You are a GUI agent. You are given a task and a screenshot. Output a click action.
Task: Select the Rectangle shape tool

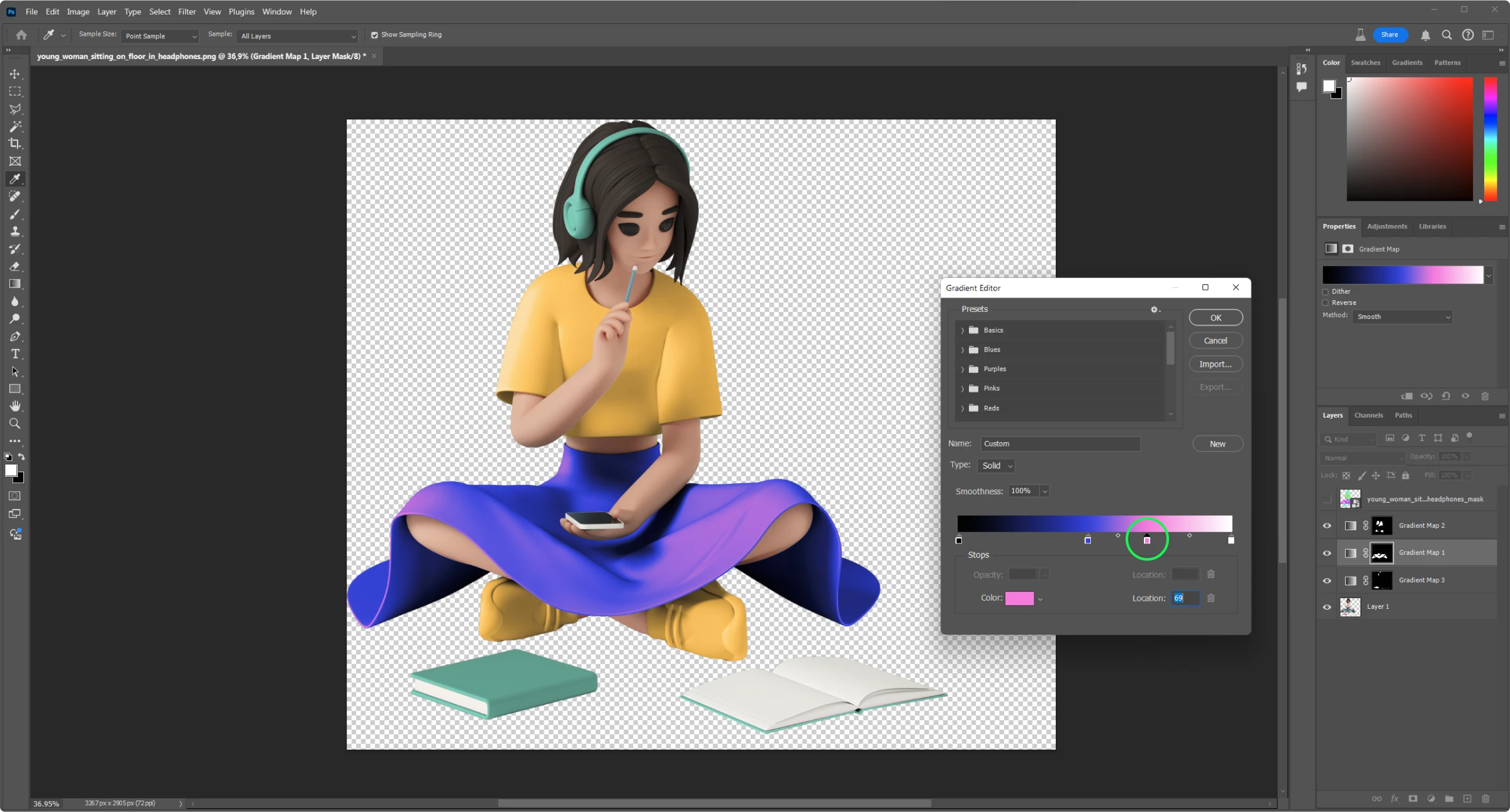[15, 389]
